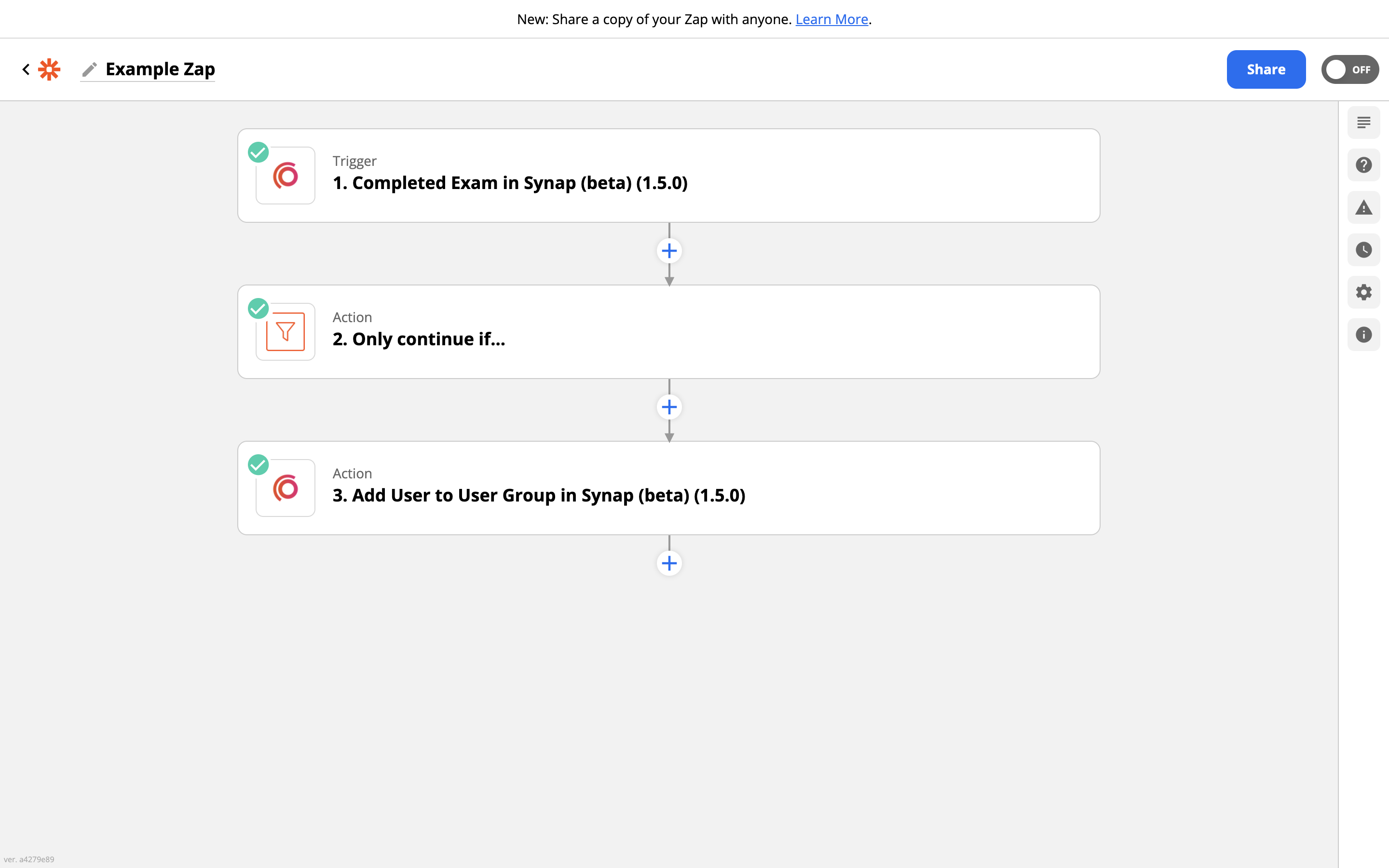Toggle the Zap OFF switch on
The width and height of the screenshot is (1389, 868).
(1349, 69)
